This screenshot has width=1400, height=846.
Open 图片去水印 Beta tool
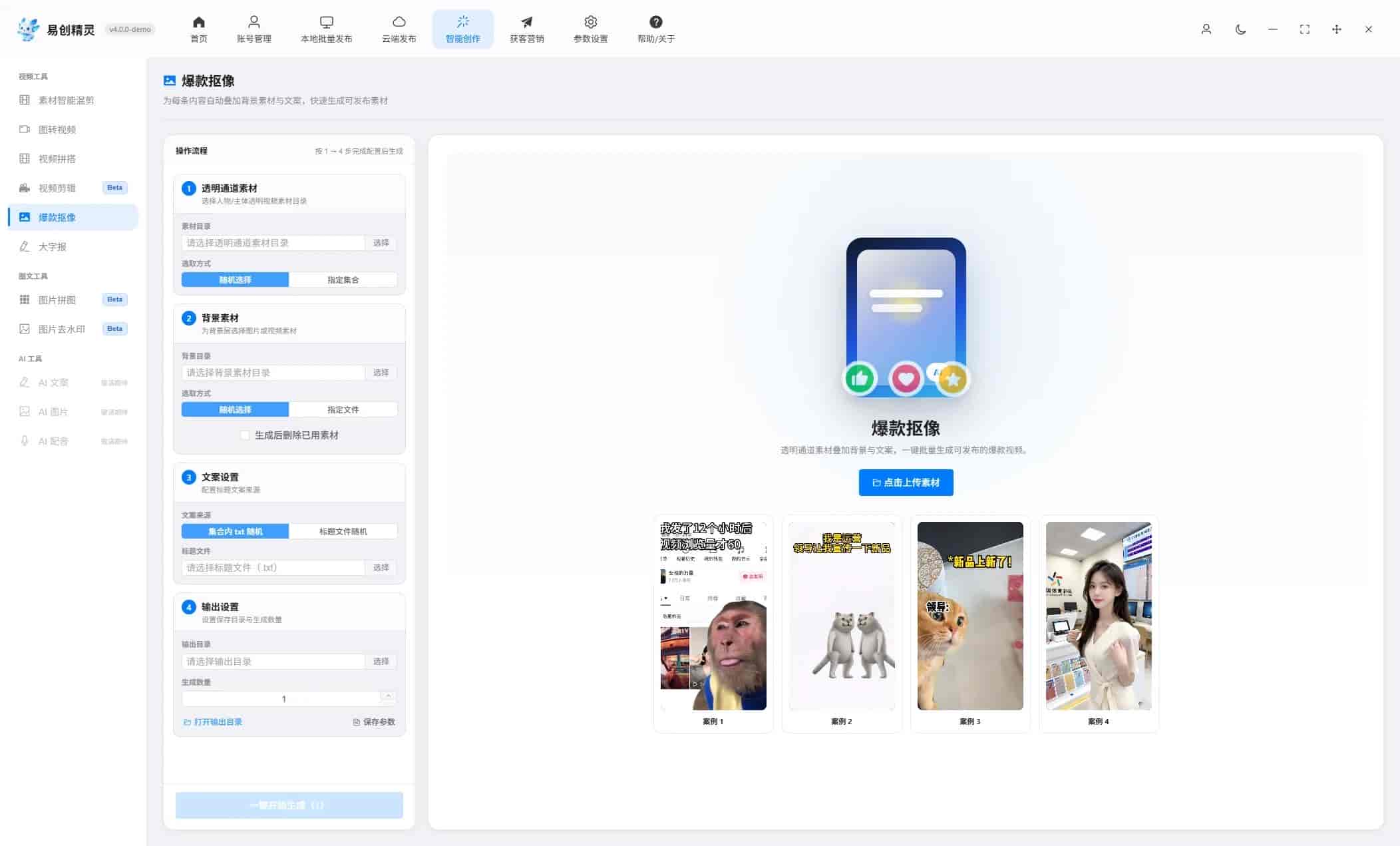pyautogui.click(x=73, y=329)
